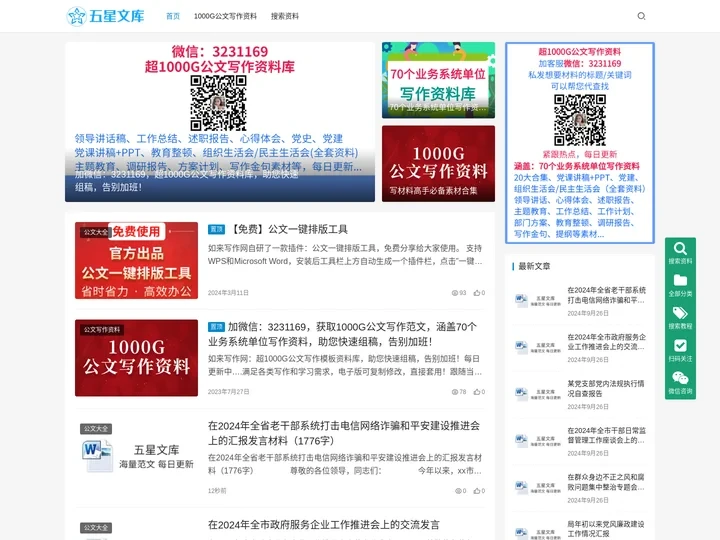Open the article 在2024年全省老干部系统打击电信网络诈骗 in the main list
720x540 pixels.
(x=344, y=433)
